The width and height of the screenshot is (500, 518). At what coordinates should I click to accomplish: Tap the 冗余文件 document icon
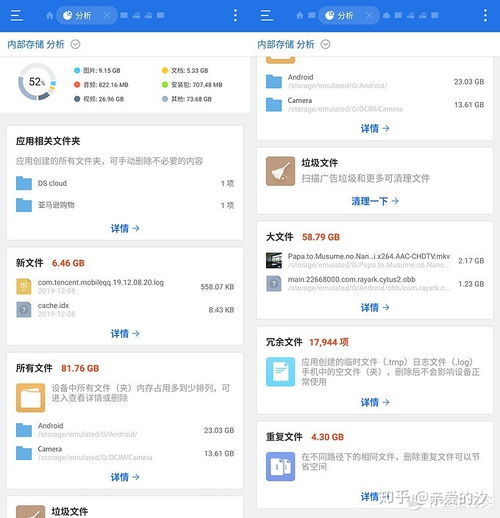280,372
